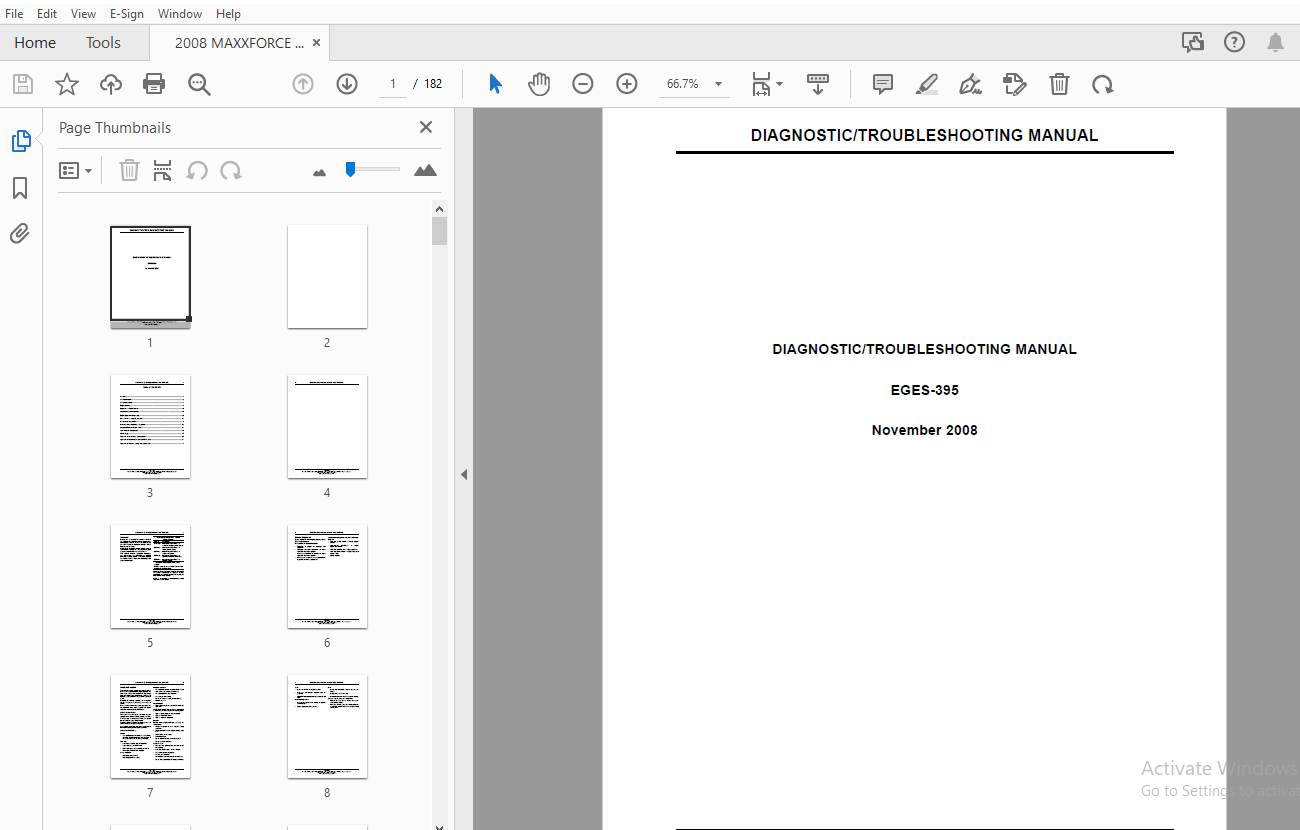This screenshot has height=830, width=1300.
Task: Go to next page arrow
Action: [x=347, y=84]
